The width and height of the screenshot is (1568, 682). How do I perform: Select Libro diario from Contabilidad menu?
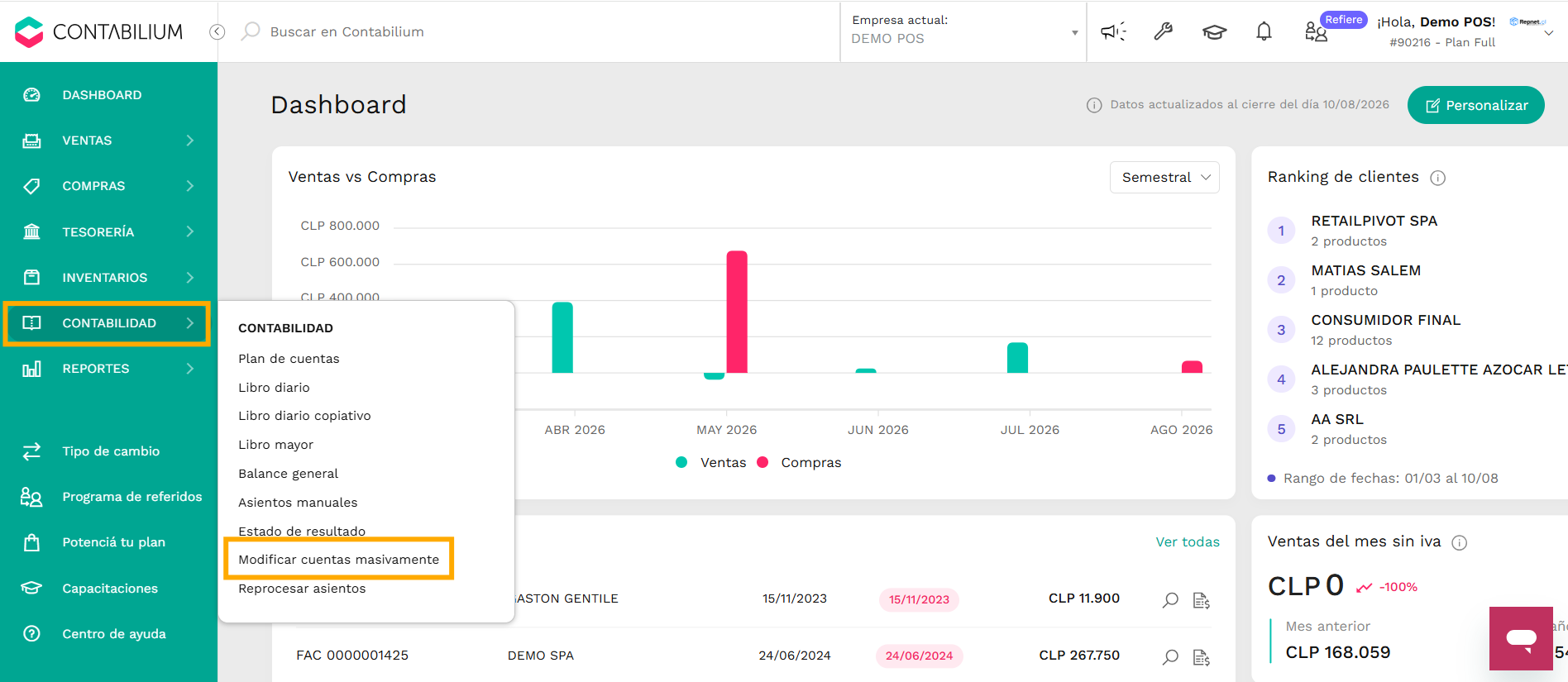click(x=274, y=387)
